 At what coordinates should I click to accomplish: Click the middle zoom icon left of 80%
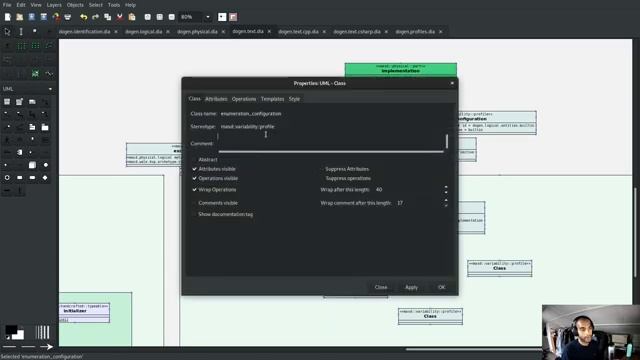[x=160, y=17]
